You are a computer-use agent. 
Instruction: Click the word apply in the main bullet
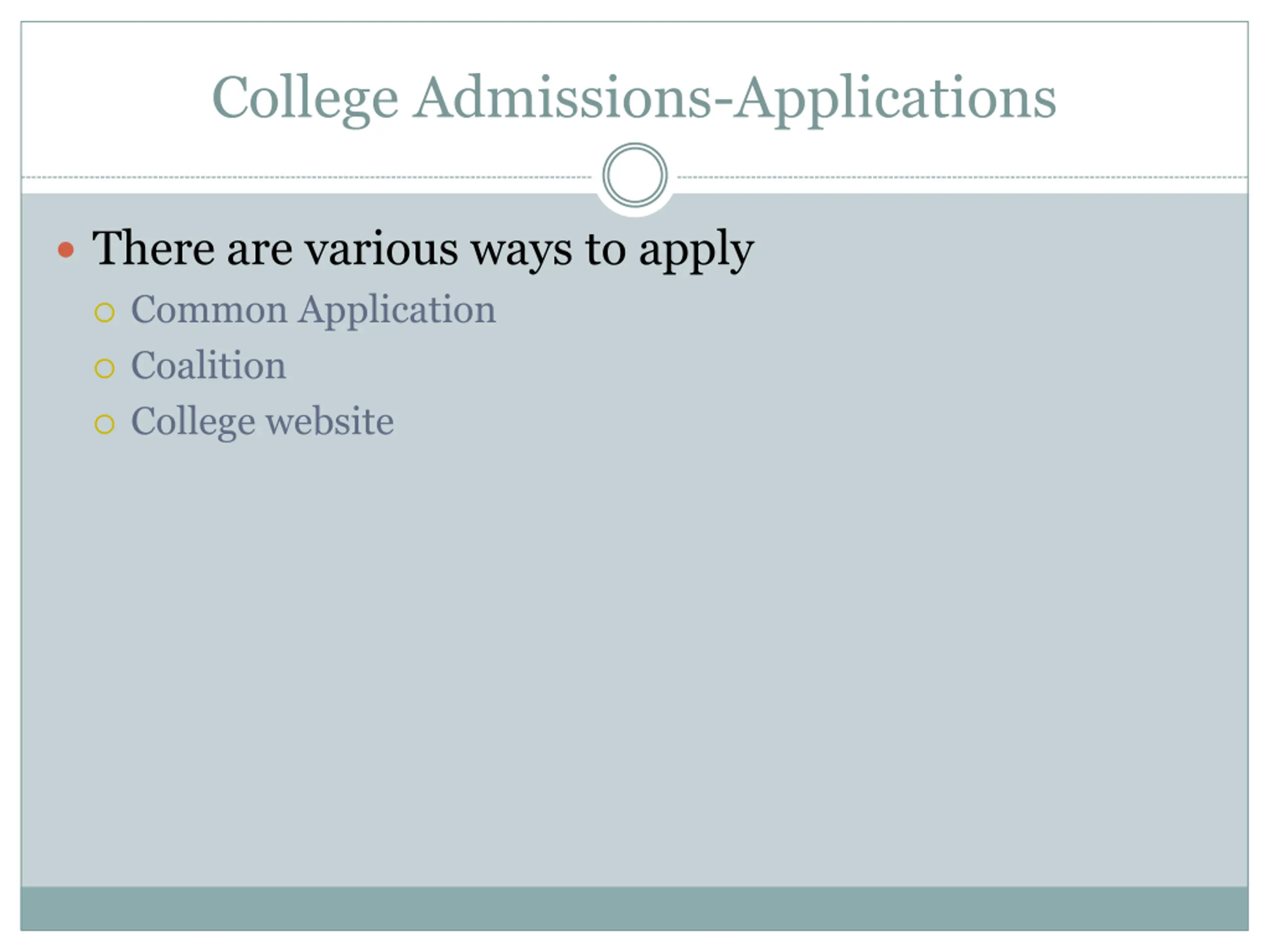(x=697, y=252)
